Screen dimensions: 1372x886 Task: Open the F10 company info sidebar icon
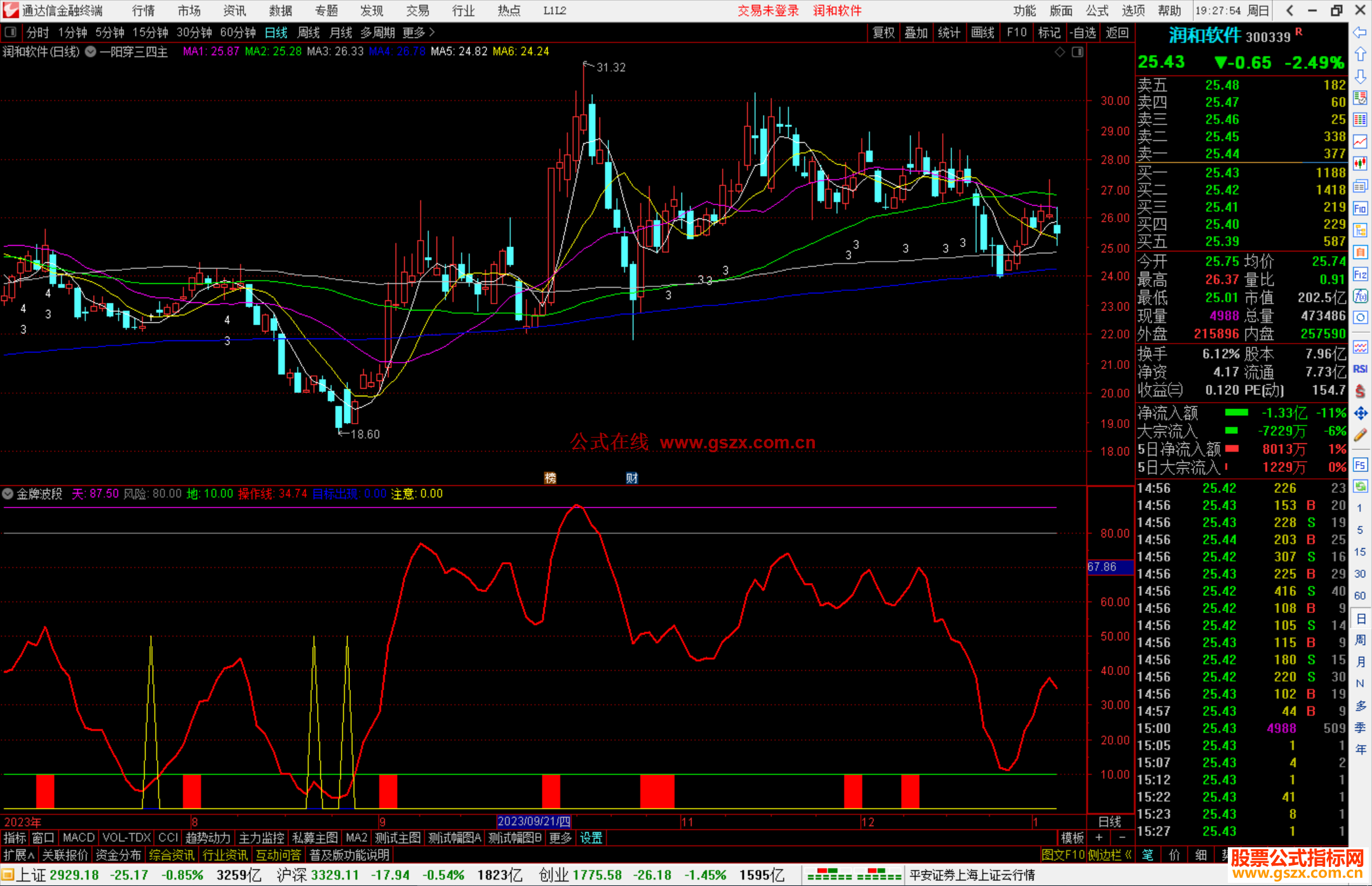coord(1360,208)
